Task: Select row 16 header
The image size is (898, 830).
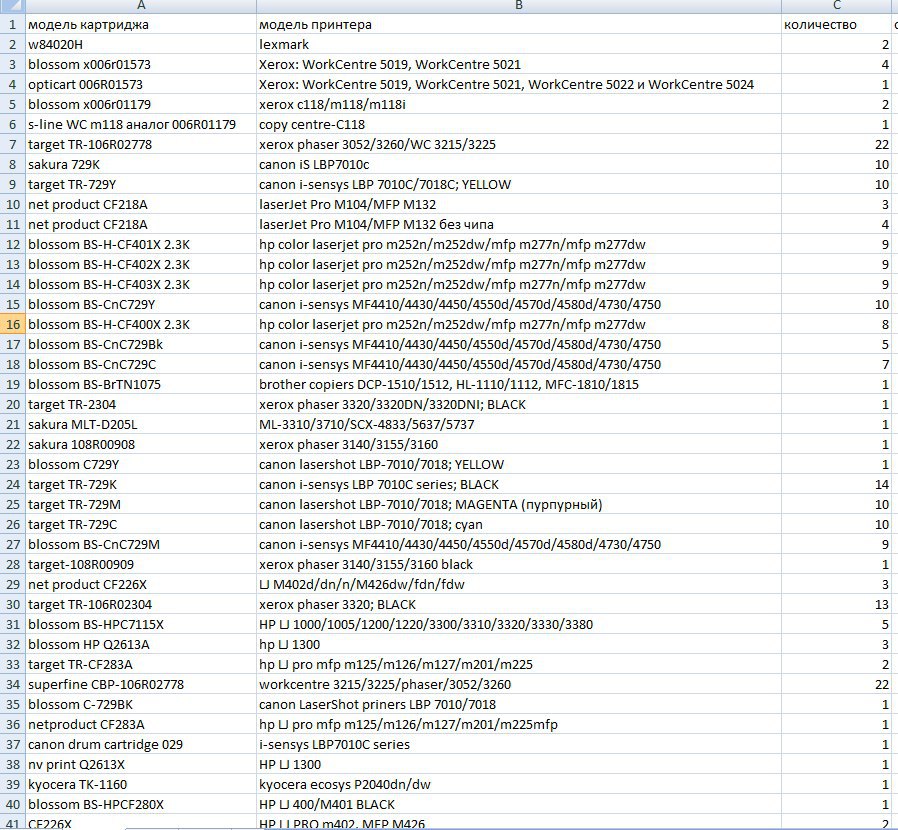Action: pos(13,325)
